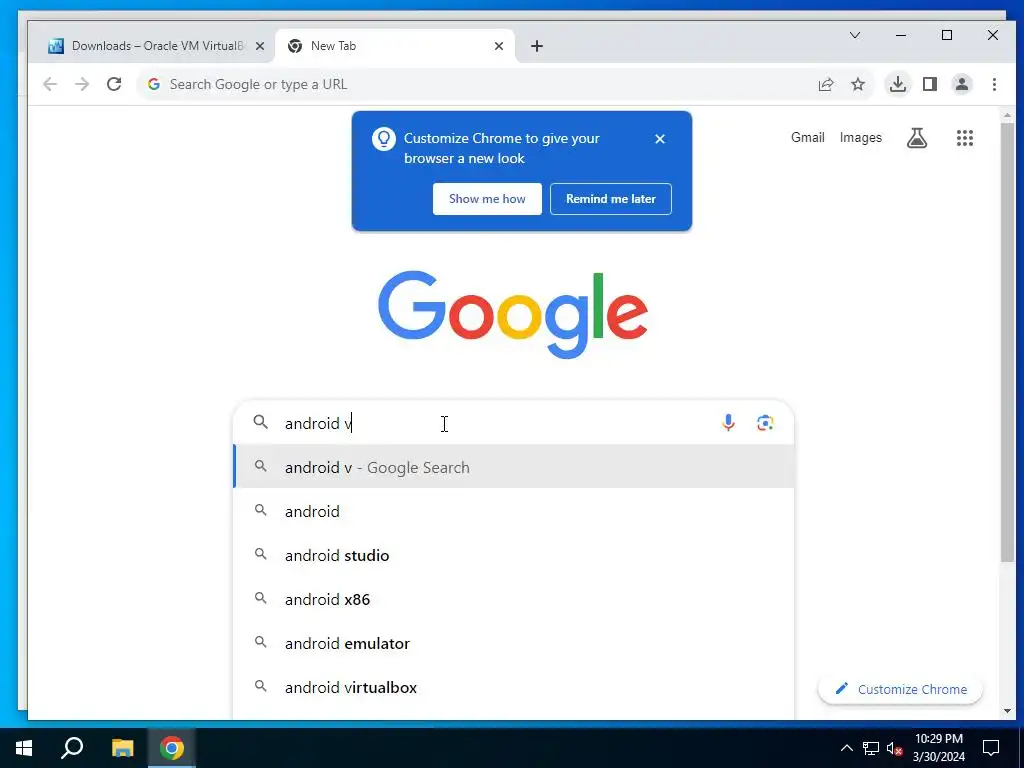
Task: Open Google Lens image search icon
Action: tap(765, 423)
